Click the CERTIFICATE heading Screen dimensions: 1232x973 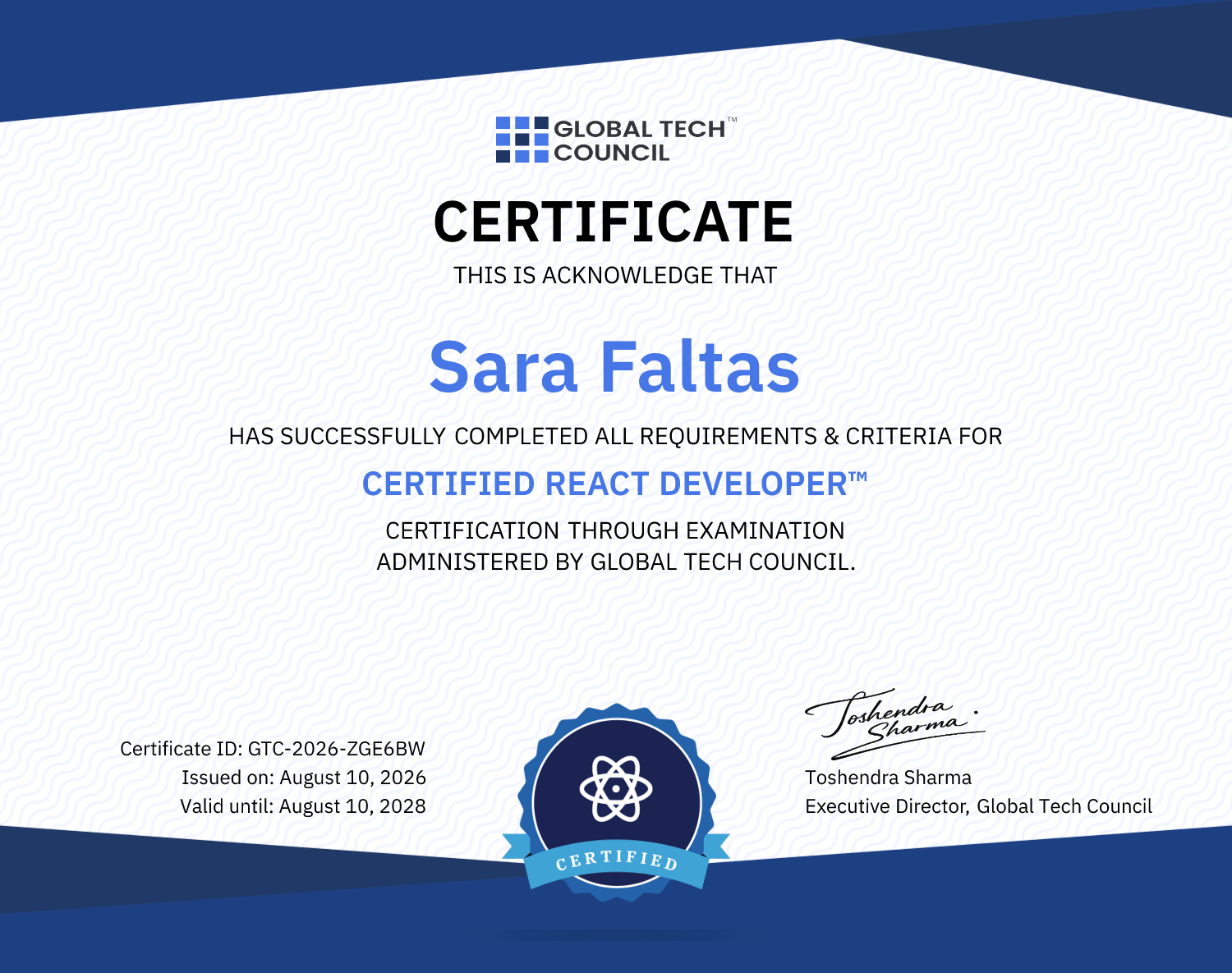(x=614, y=223)
